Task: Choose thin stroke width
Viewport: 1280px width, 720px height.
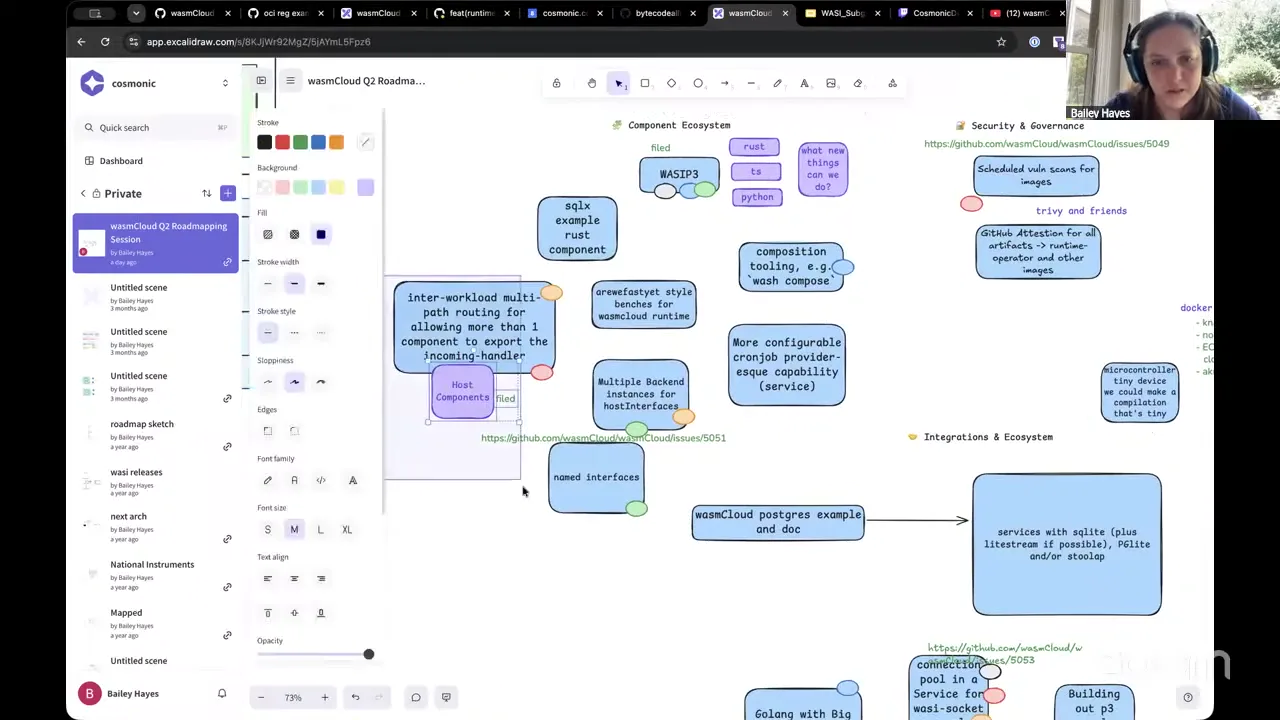Action: point(268,284)
